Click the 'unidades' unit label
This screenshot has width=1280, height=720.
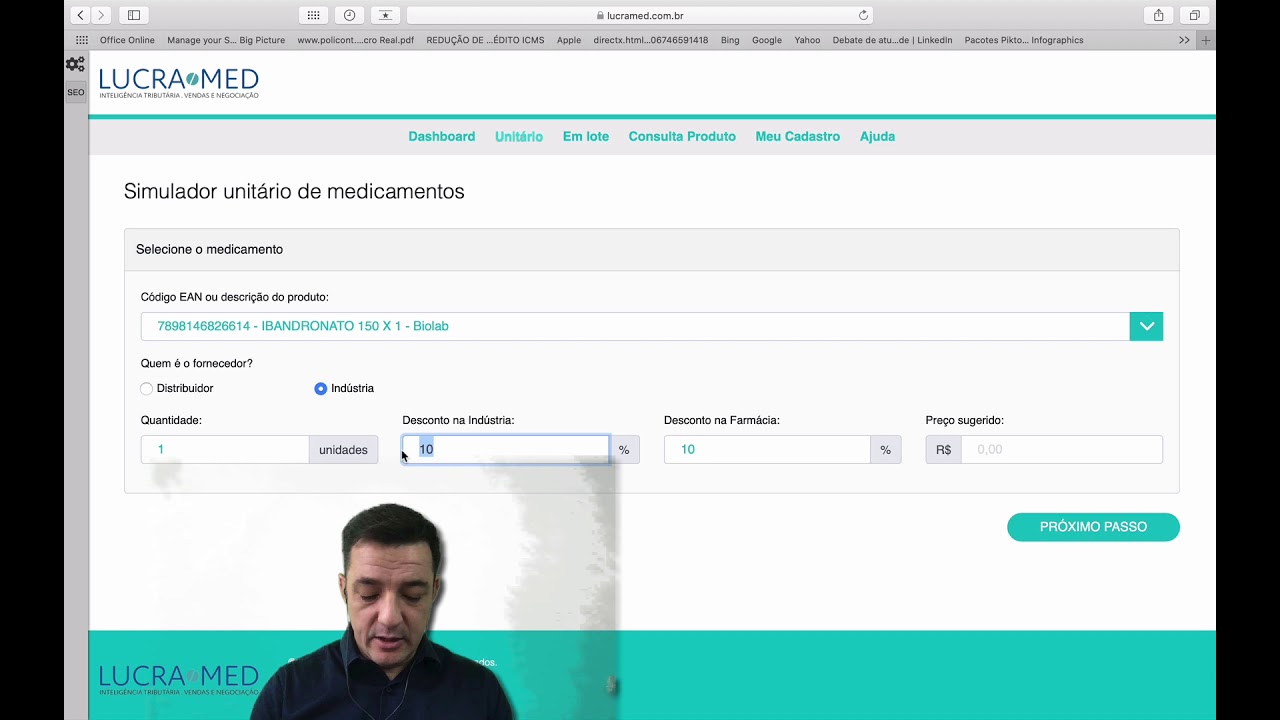click(x=343, y=450)
